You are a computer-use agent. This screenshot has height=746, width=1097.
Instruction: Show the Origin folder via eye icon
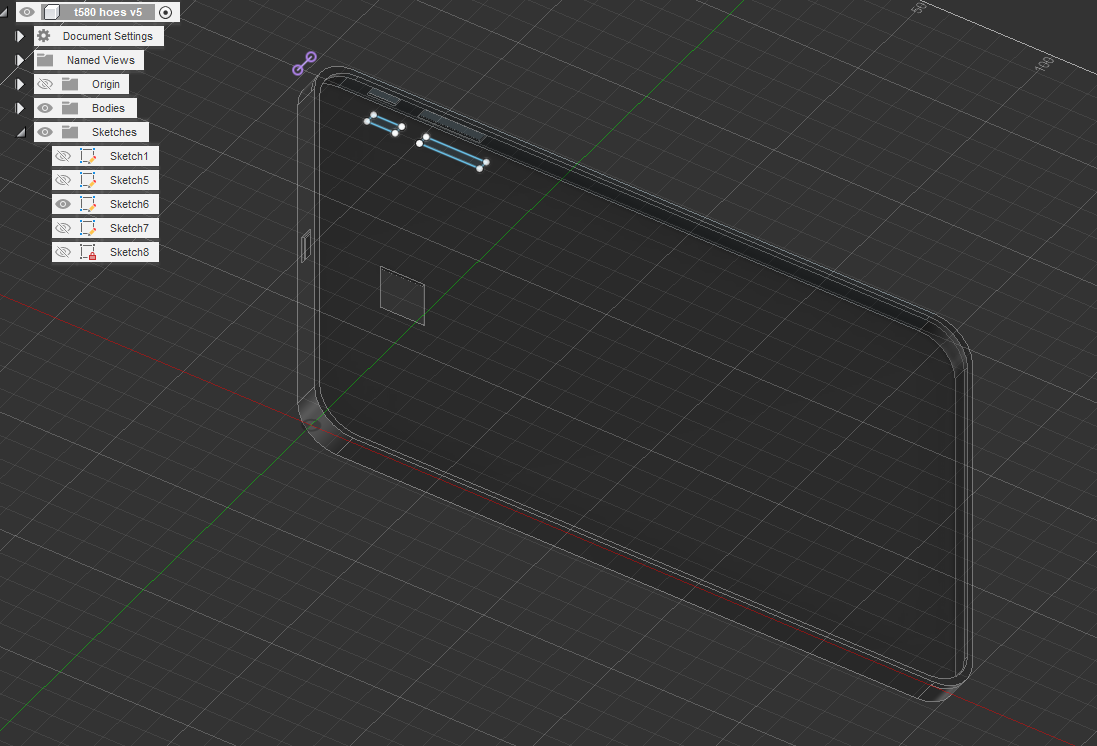click(x=45, y=84)
